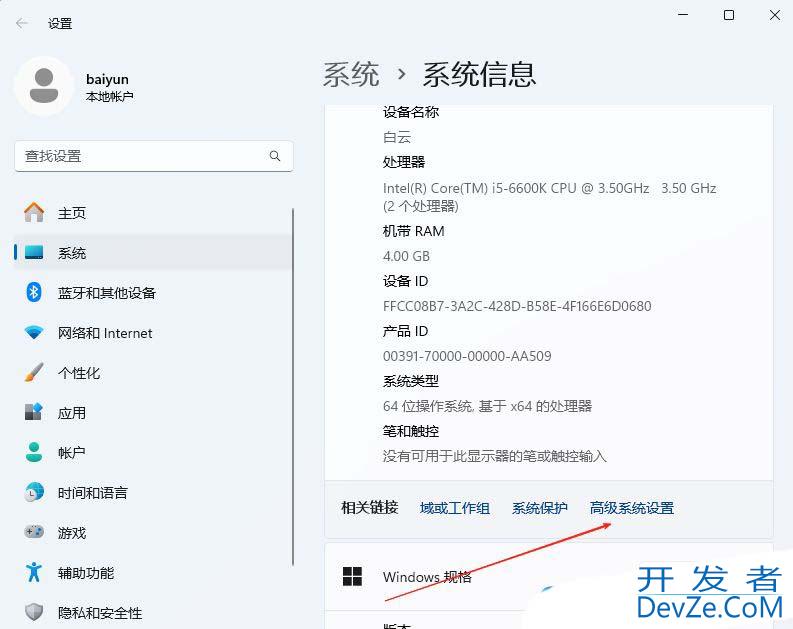
Task: Click the 辅助功能 accessibility icon
Action: click(x=34, y=572)
